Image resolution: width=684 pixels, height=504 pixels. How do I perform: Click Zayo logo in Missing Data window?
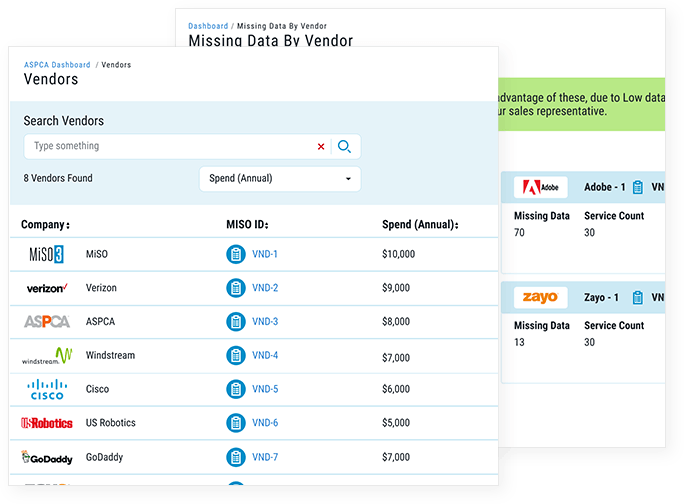pos(540,298)
